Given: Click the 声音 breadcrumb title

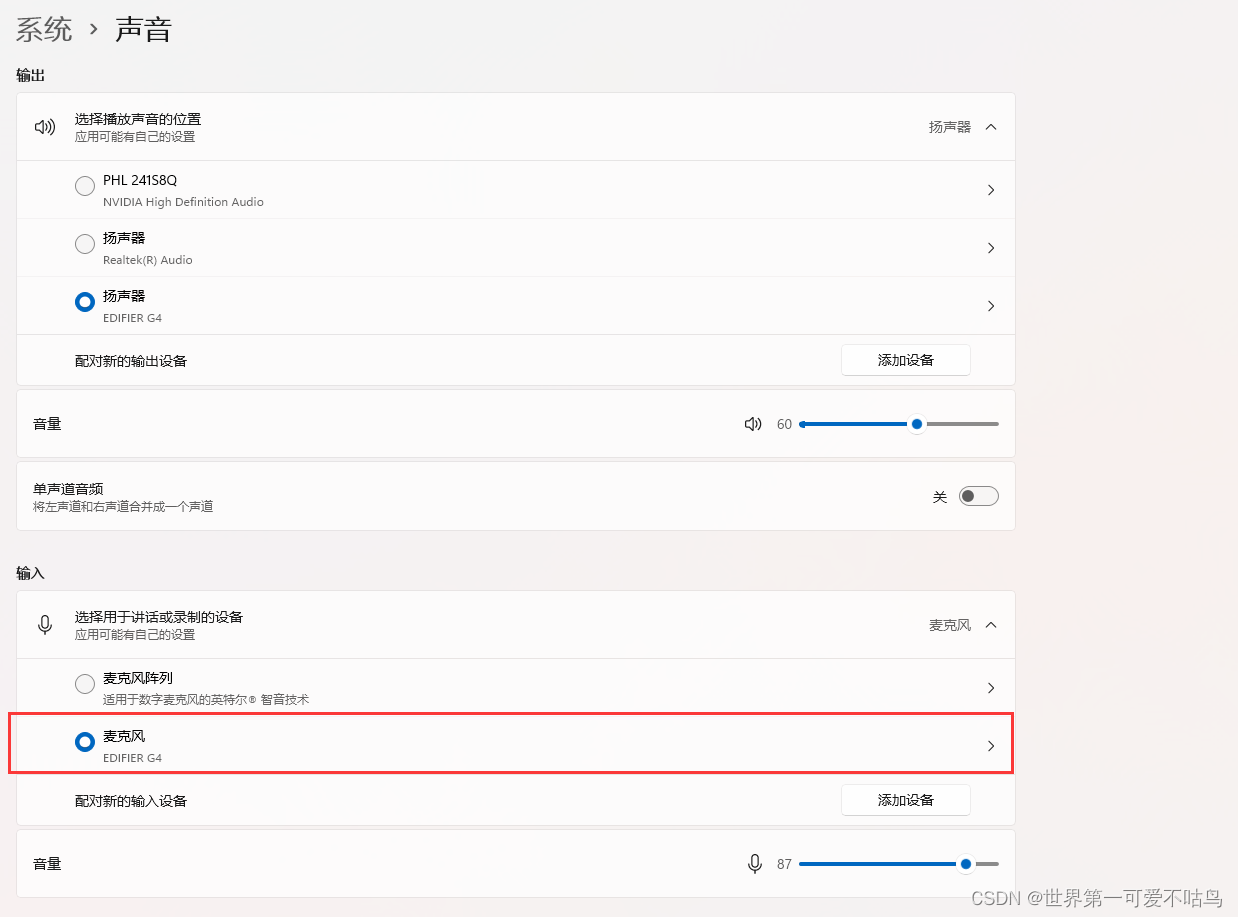Looking at the screenshot, I should (x=144, y=29).
